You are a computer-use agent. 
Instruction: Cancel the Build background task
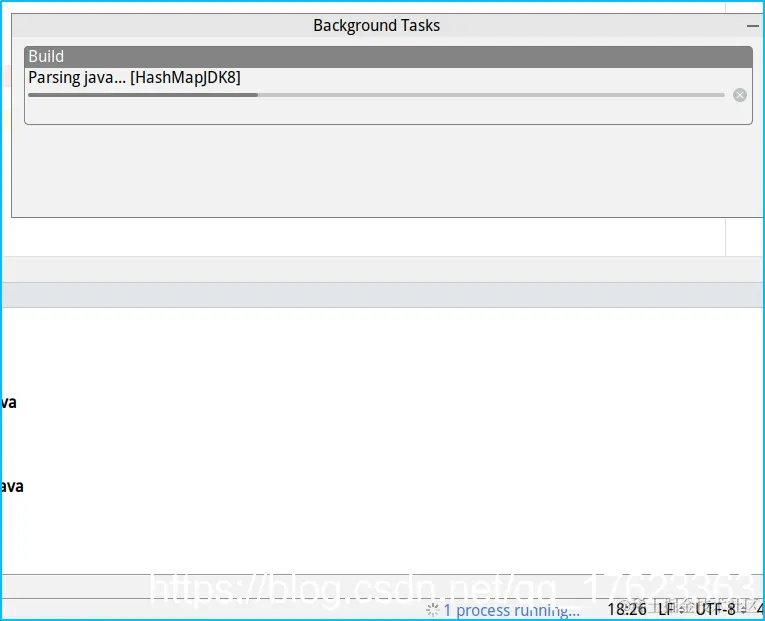pyautogui.click(x=740, y=95)
